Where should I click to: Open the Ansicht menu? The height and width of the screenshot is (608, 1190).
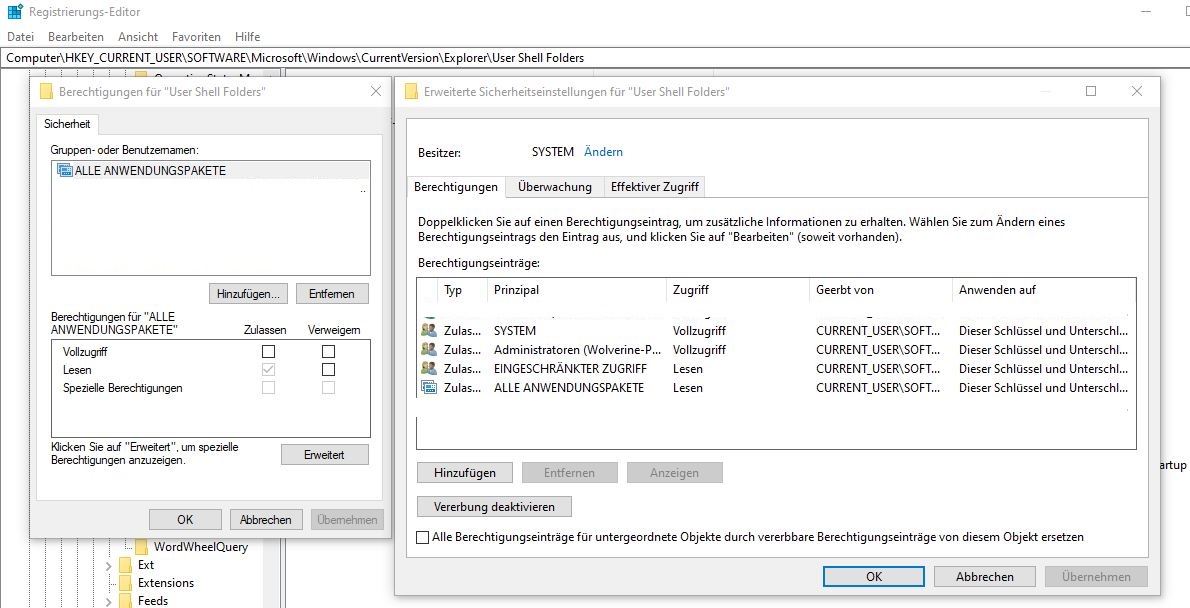(138, 36)
